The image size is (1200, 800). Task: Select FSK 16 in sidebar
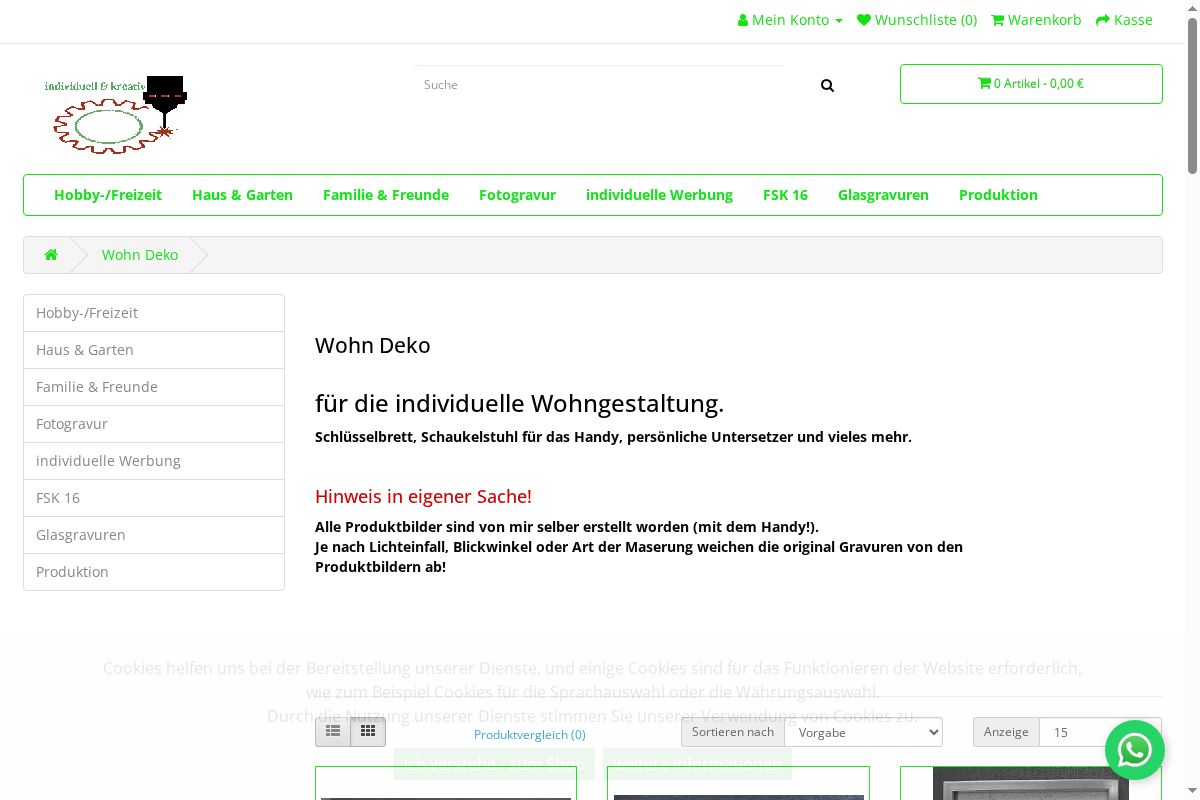(154, 498)
